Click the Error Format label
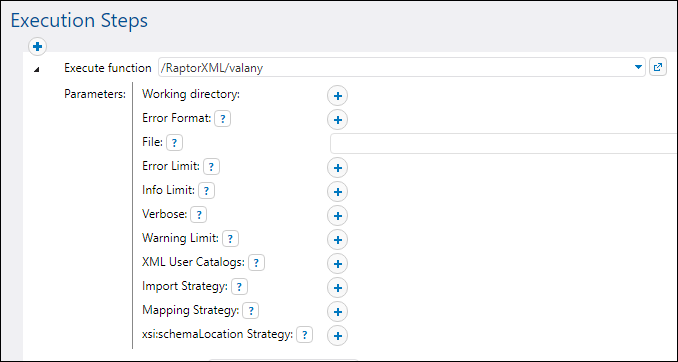This screenshot has height=362, width=678. 176,118
